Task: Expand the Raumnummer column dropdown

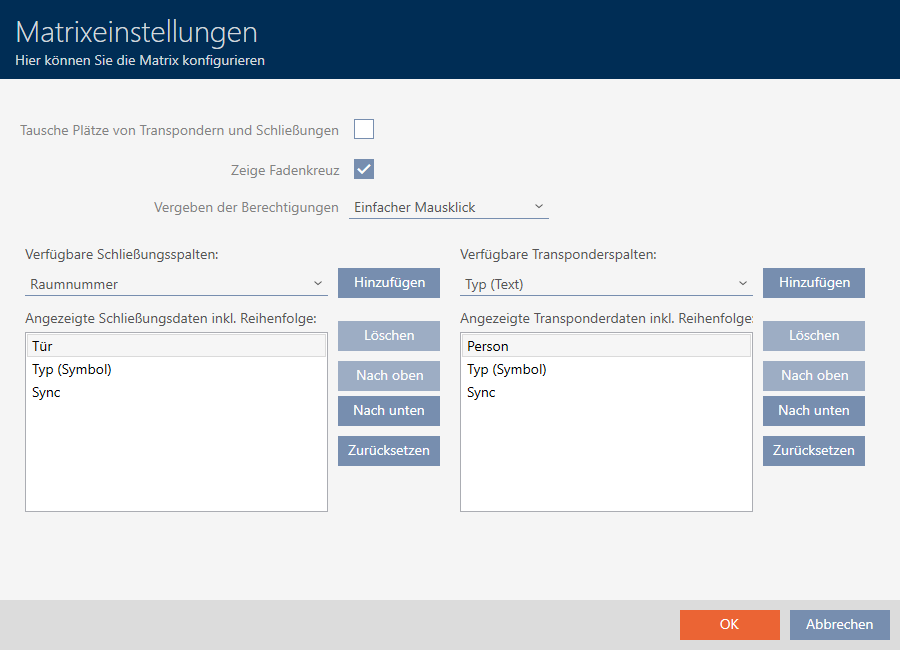Action: click(x=176, y=284)
